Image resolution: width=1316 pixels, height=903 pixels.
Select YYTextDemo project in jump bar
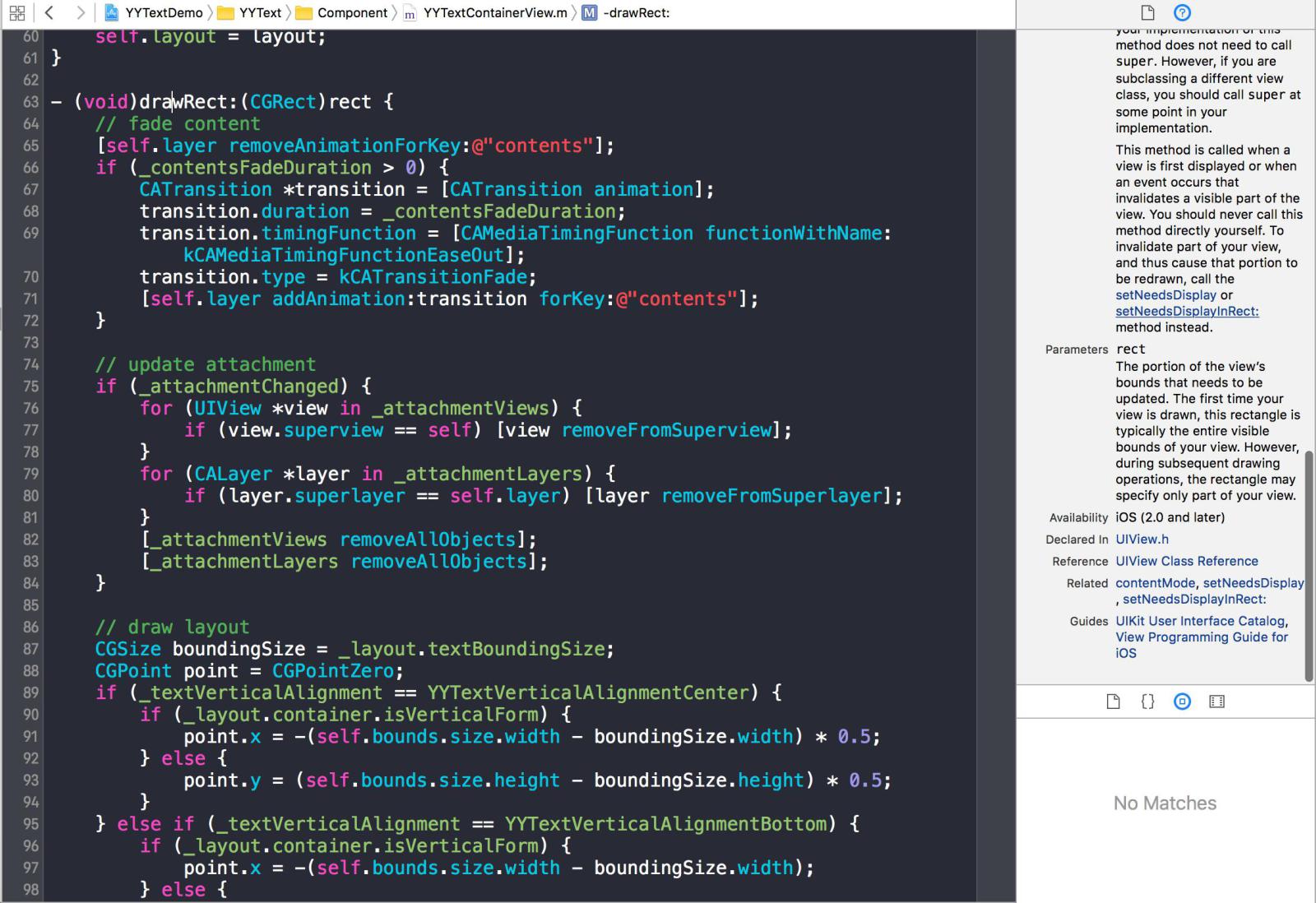coord(155,12)
